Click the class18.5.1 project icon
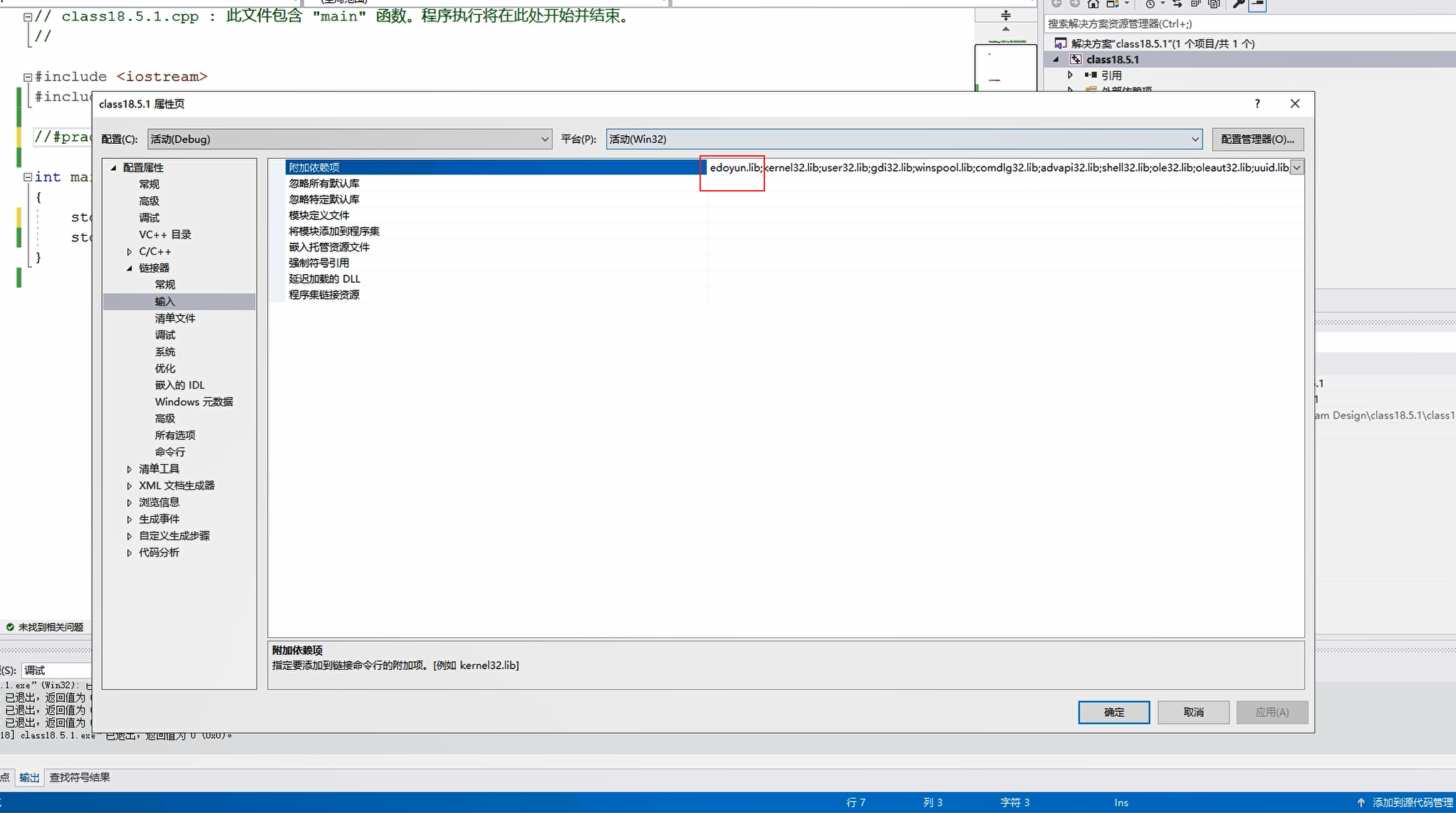Image resolution: width=1456 pixels, height=813 pixels. (1076, 60)
